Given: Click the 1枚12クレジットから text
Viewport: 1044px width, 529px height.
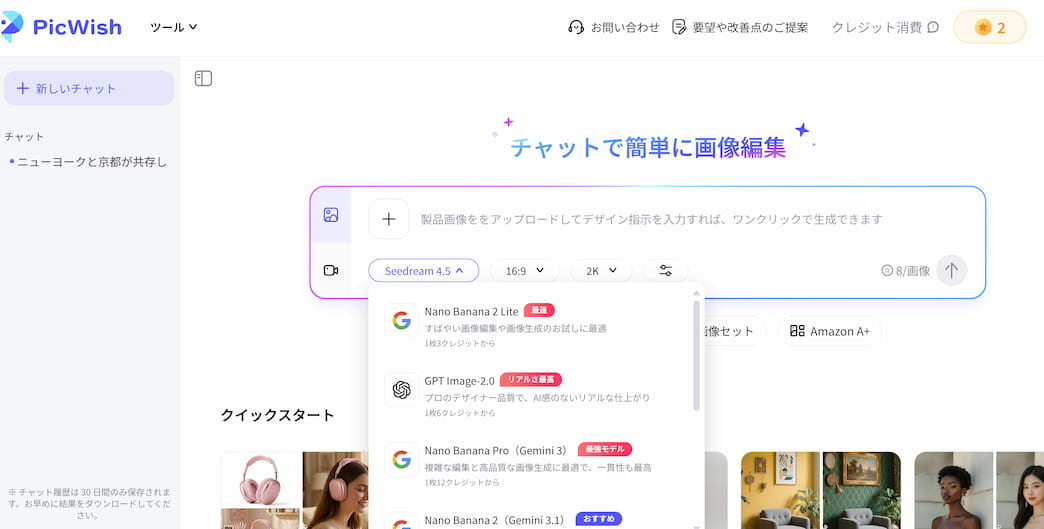Looking at the screenshot, I should [461, 482].
